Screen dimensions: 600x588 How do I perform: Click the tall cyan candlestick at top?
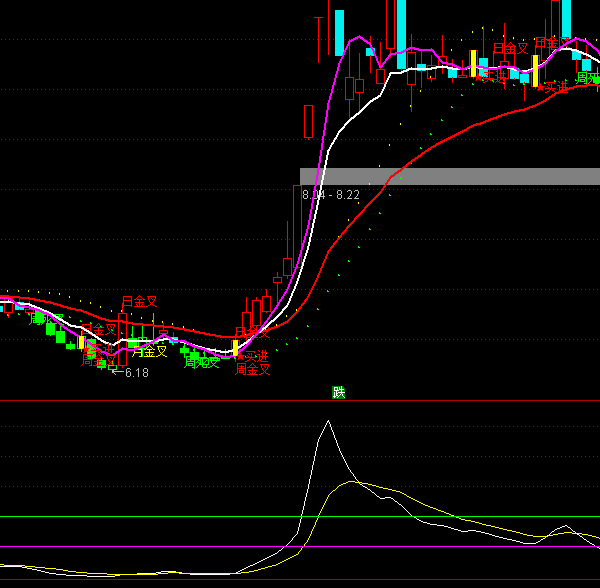point(340,32)
